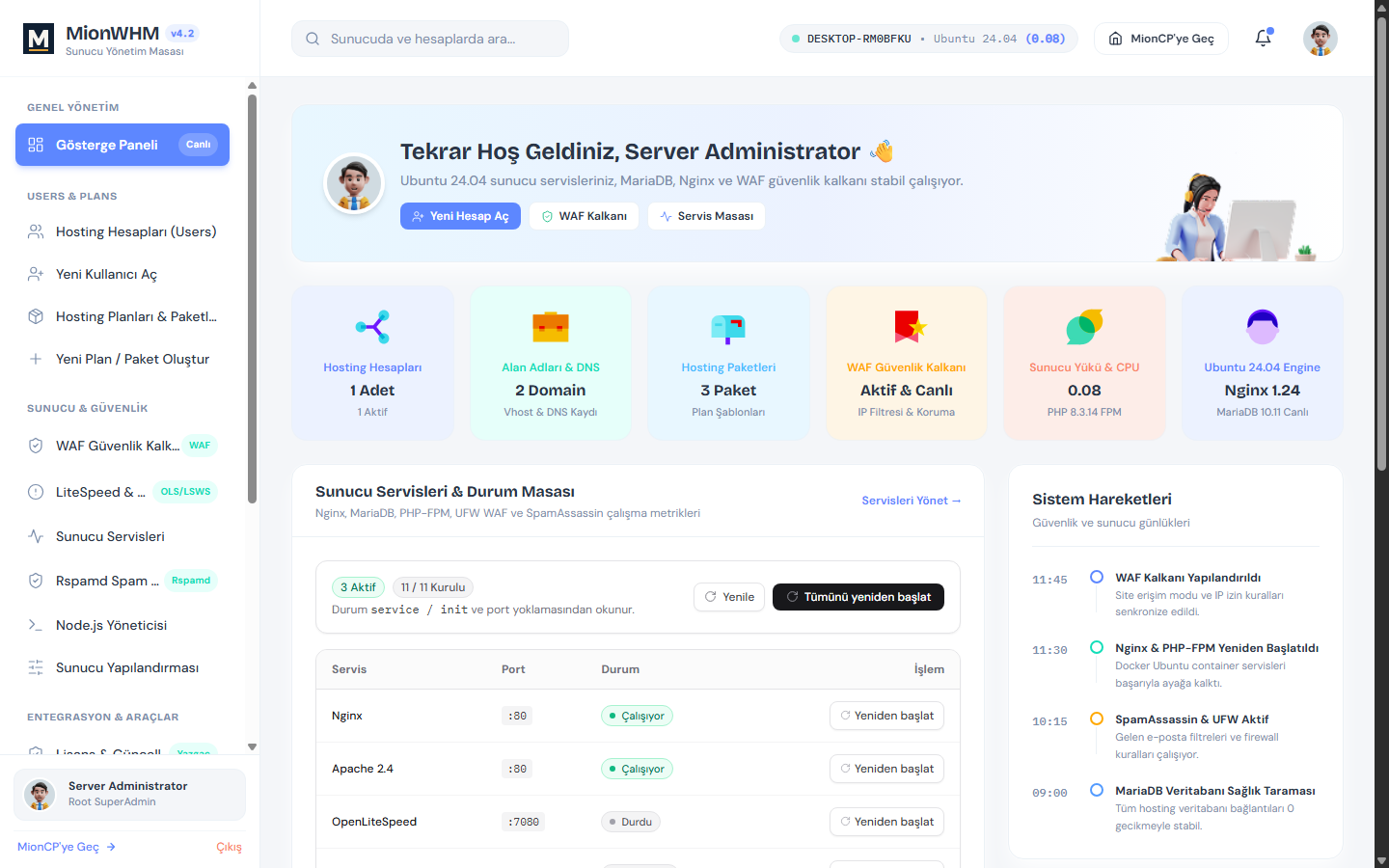
Task: Click the Server Administrator profile card in sidebar
Action: pos(129,794)
